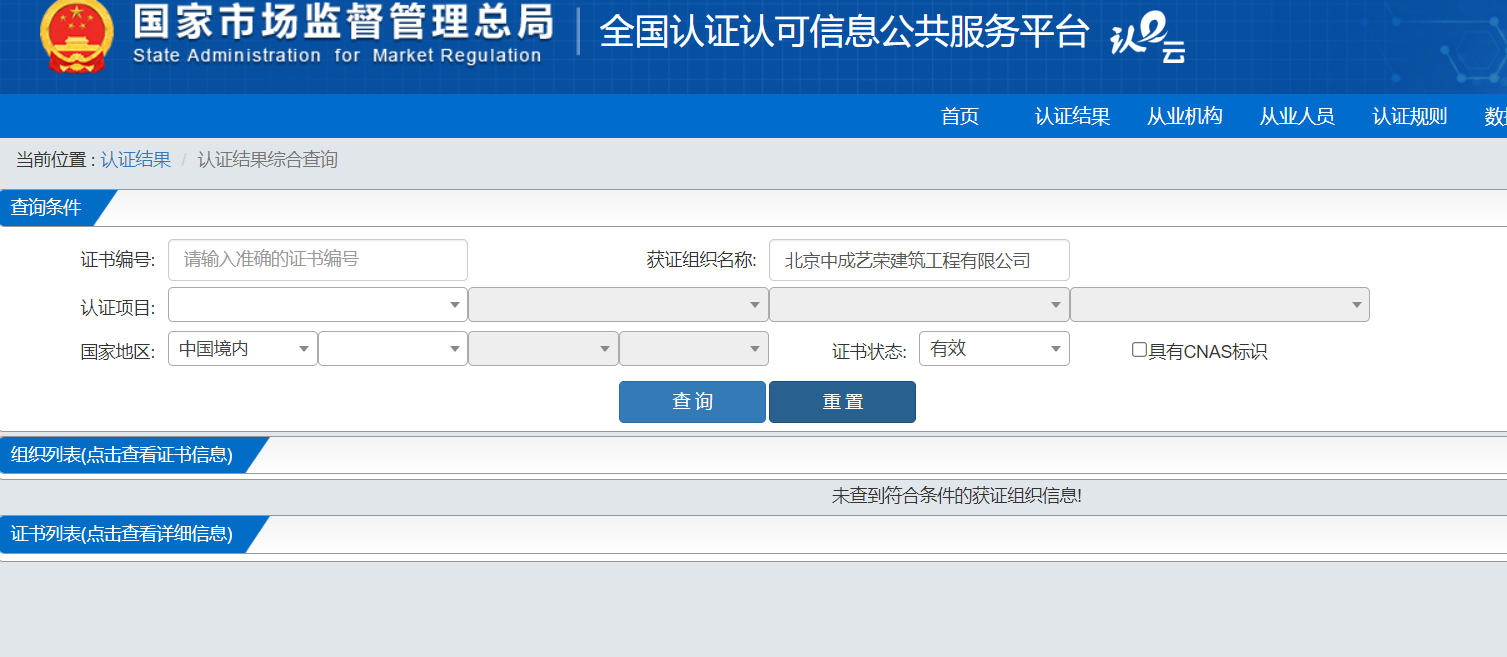Image resolution: width=1507 pixels, height=657 pixels.
Task: Click the 证书状态 field label
Action: click(x=869, y=352)
